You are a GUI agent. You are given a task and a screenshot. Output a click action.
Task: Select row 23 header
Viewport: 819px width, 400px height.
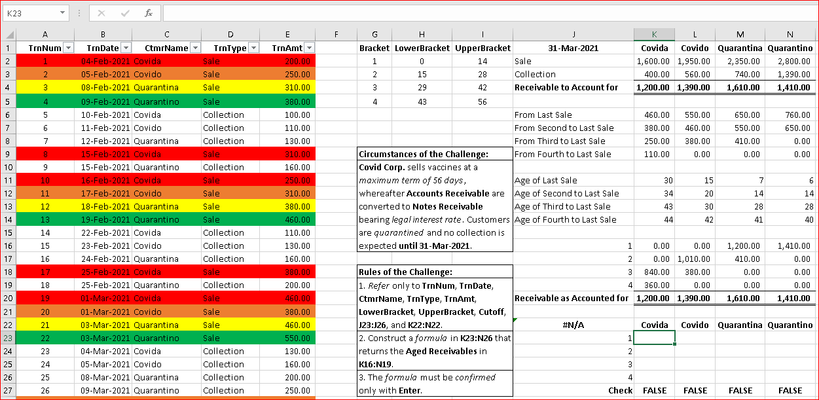9,338
